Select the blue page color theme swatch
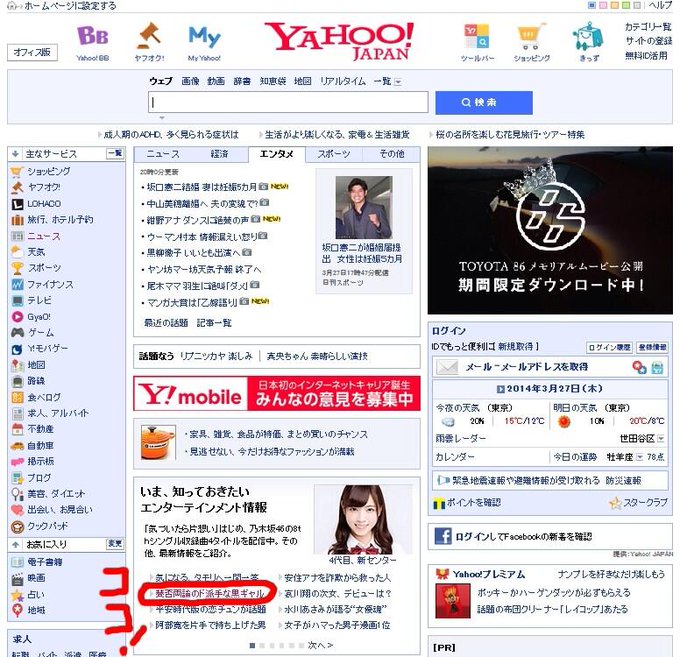 click(592, 6)
